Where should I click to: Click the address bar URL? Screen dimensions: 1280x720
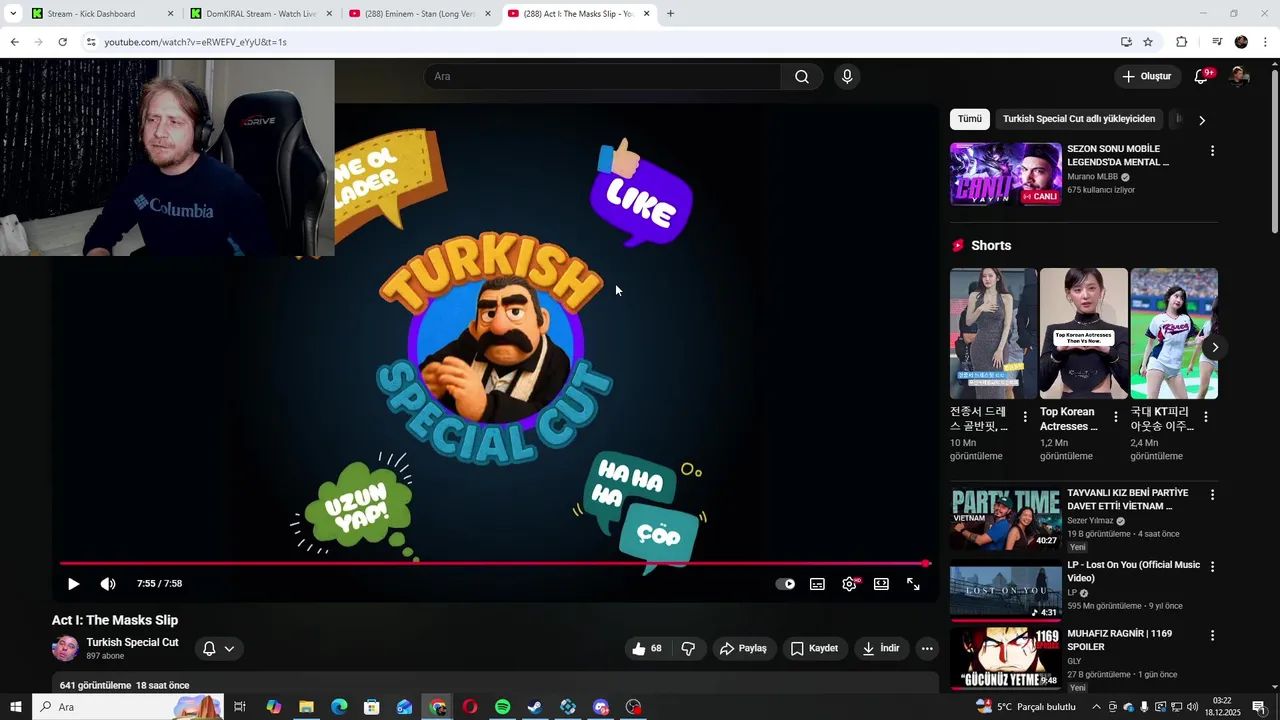[195, 42]
